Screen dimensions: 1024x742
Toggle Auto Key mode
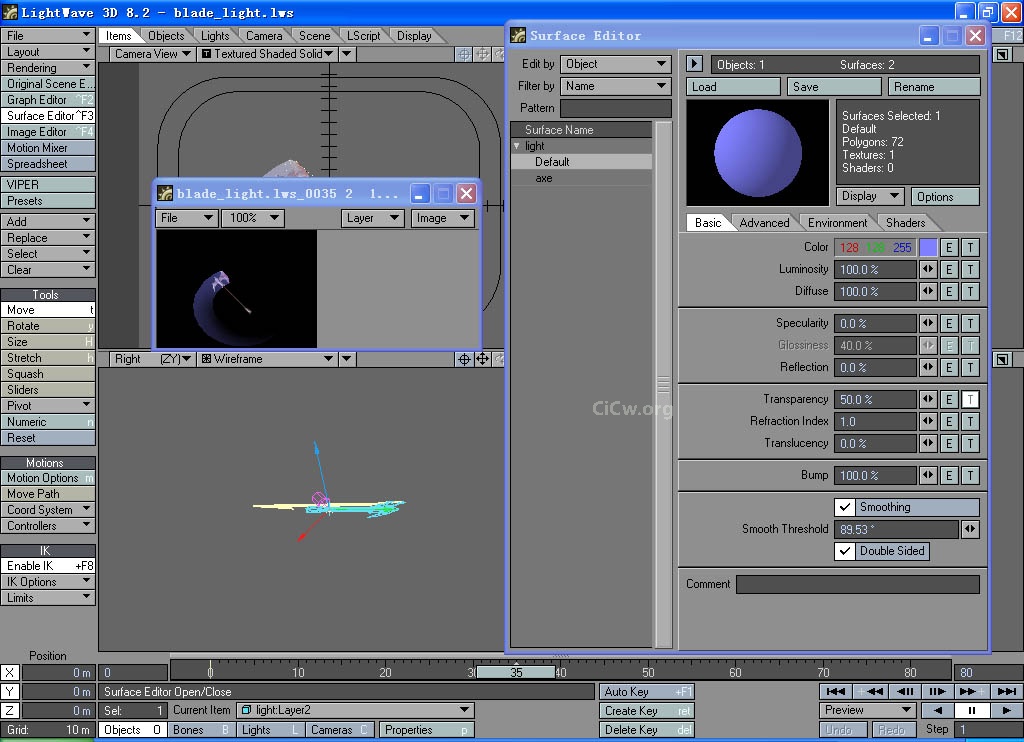pyautogui.click(x=647, y=692)
